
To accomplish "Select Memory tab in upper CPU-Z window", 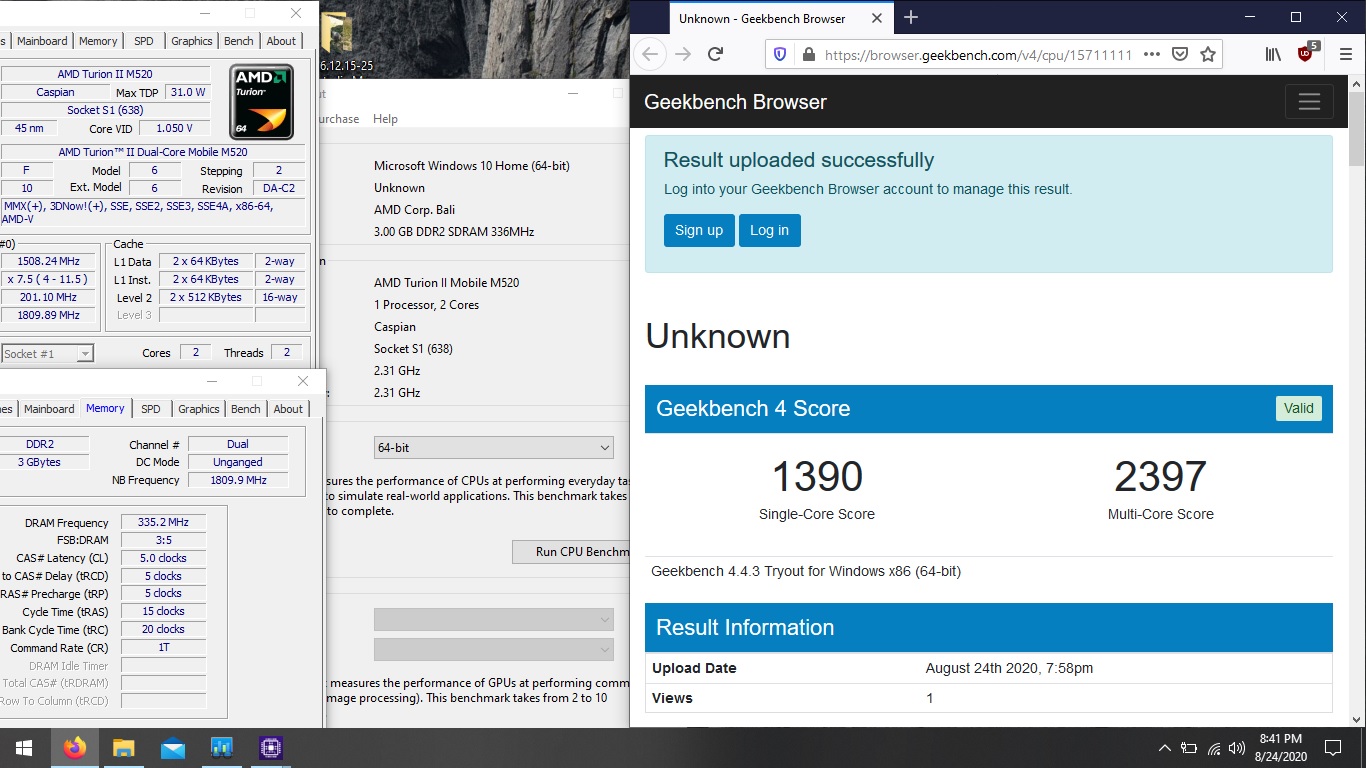I will coord(98,41).
